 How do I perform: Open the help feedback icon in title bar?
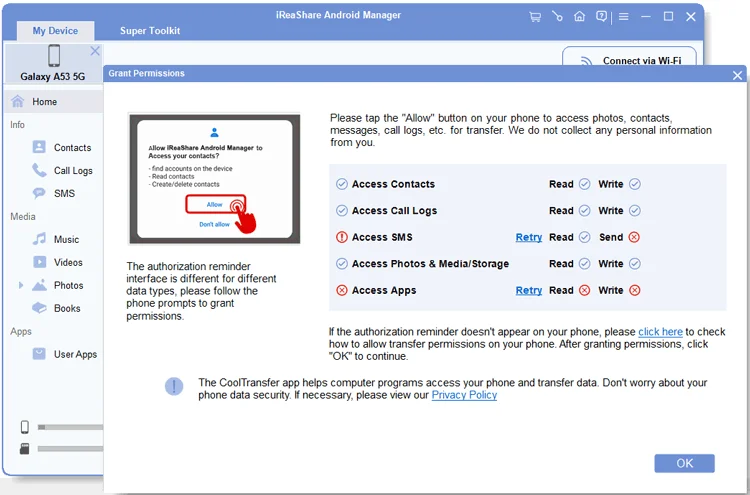(x=601, y=17)
